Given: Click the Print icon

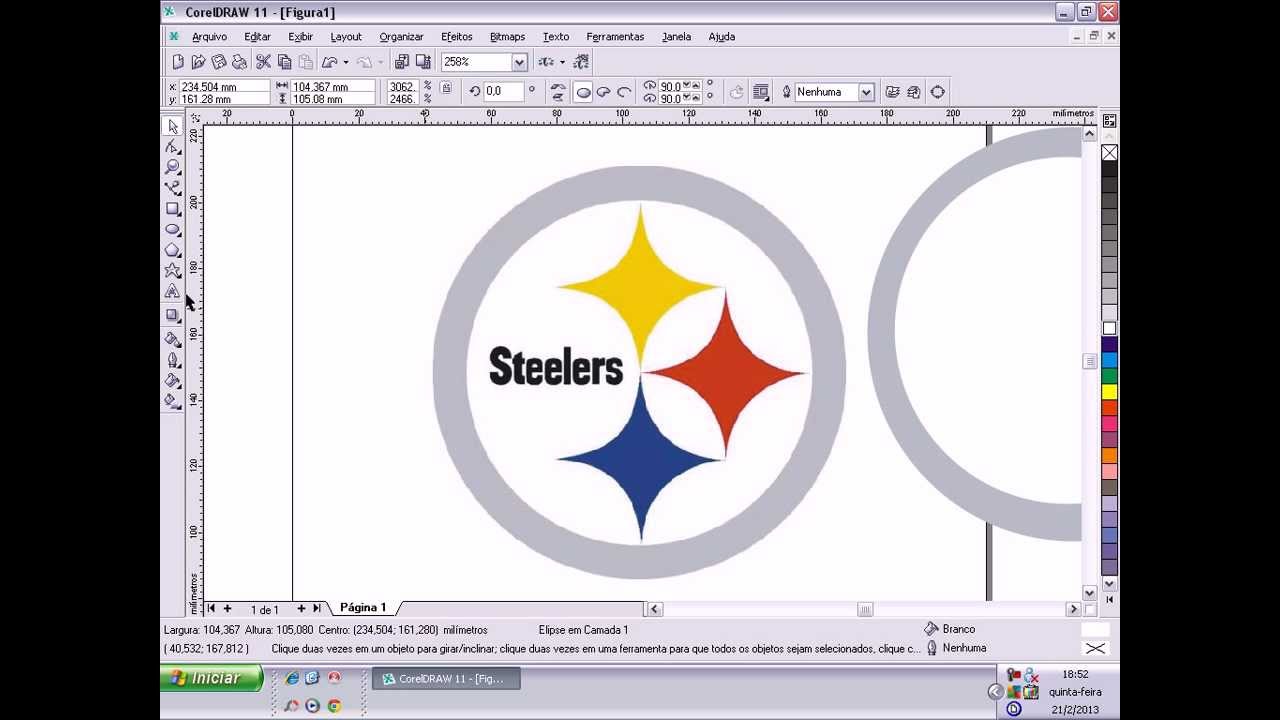Looking at the screenshot, I should [x=240, y=62].
